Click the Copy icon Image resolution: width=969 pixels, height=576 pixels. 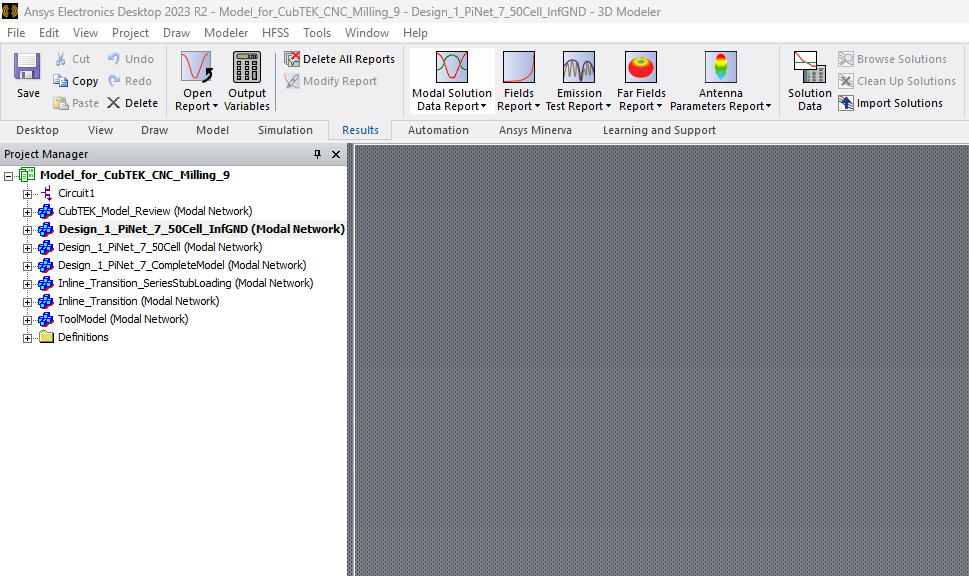[61, 81]
